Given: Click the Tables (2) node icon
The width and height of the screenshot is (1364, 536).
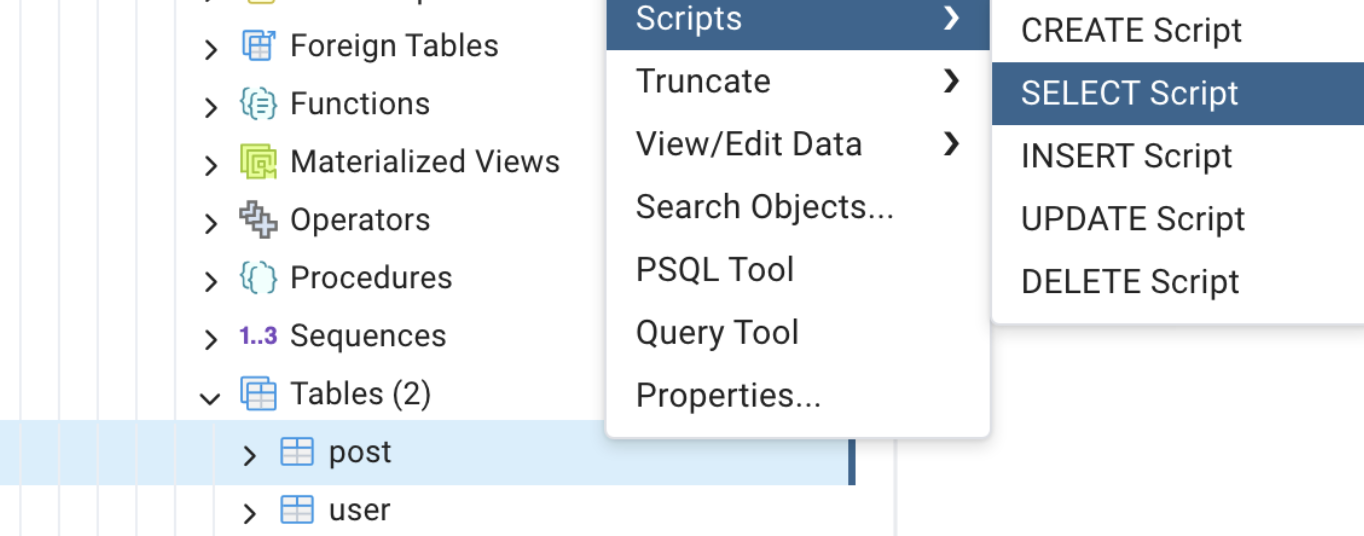Looking at the screenshot, I should tap(258, 394).
